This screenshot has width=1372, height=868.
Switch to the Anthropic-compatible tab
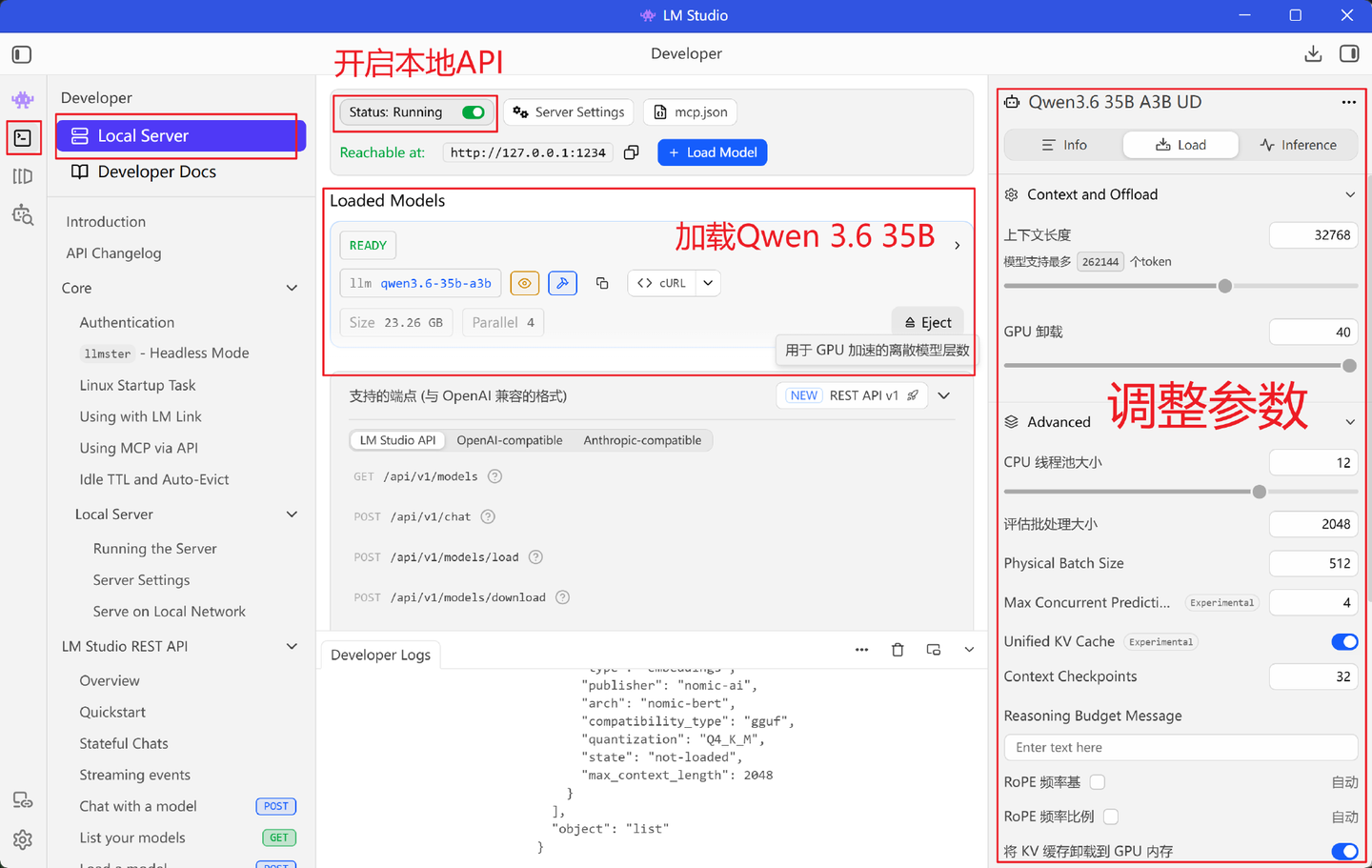(642, 440)
